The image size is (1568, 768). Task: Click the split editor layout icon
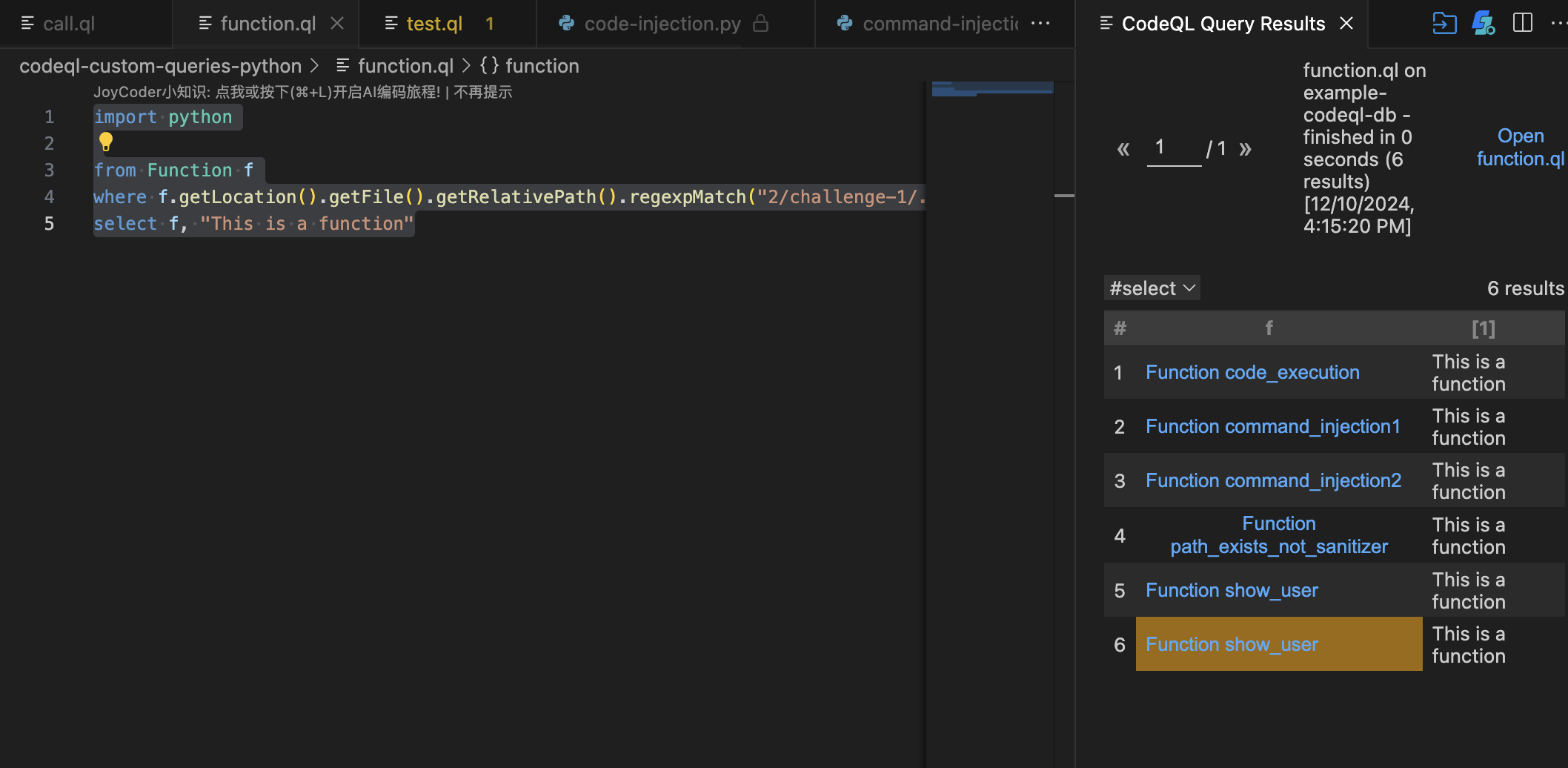(x=1522, y=23)
